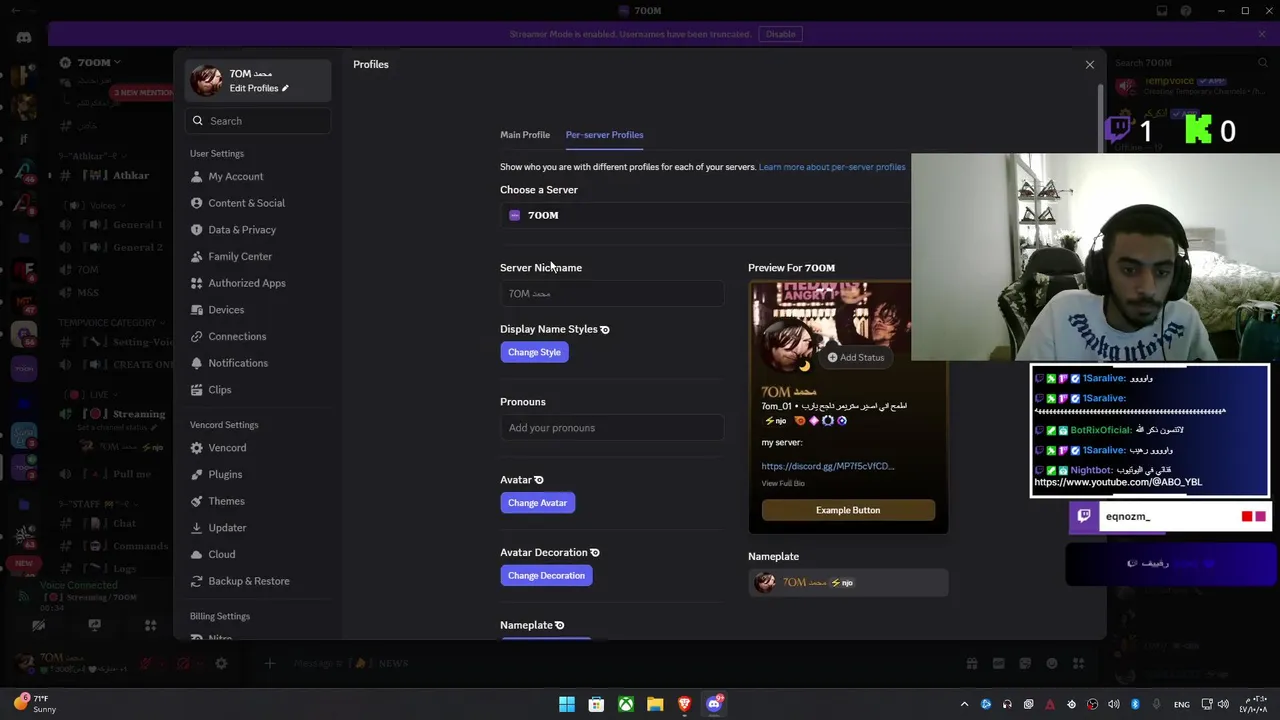The image size is (1280, 720).
Task: Open the weather widget on taskbar
Action: point(34,704)
